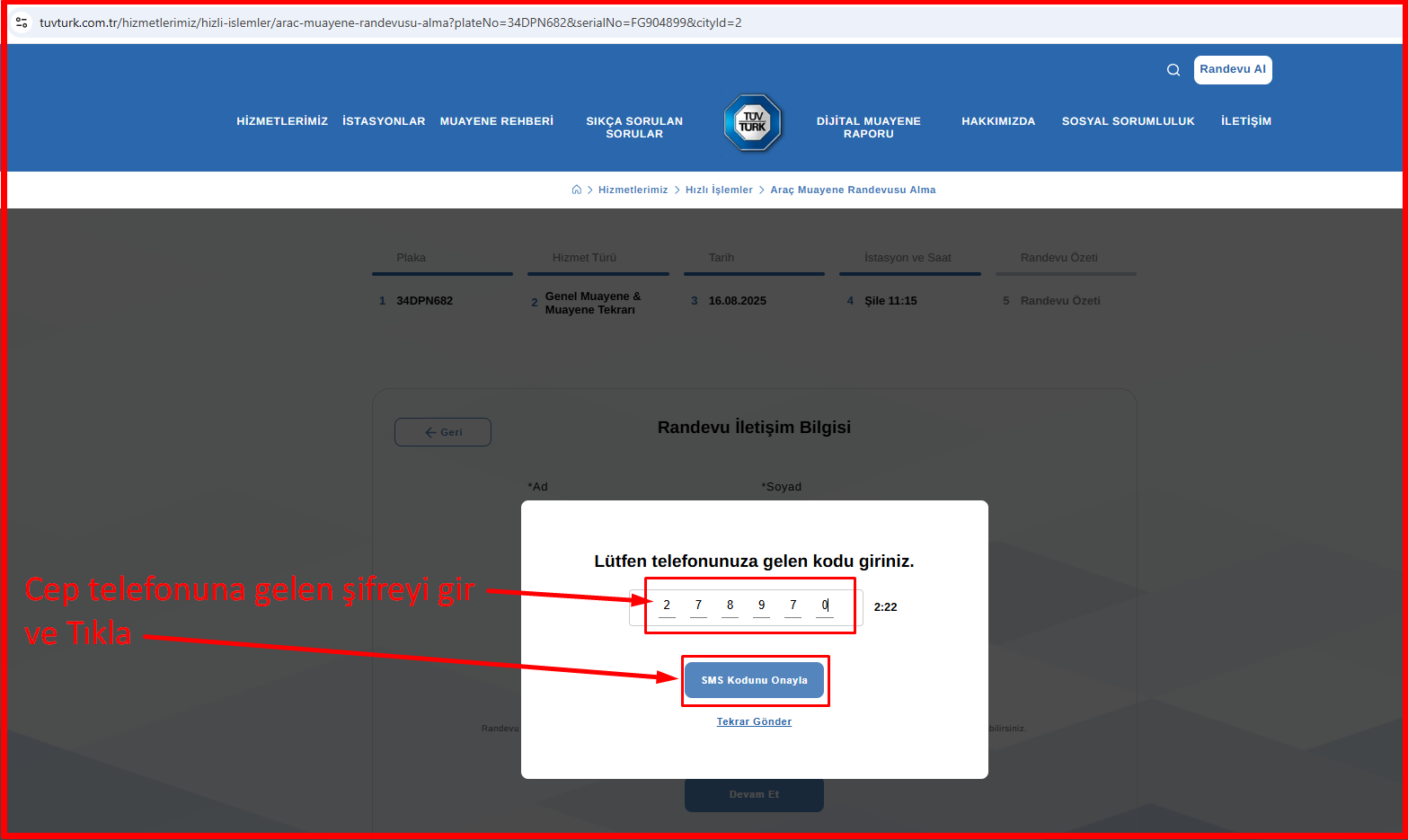Click the Lütfen telefonunuza gelen kodu giriniz text
The width and height of the screenshot is (1408, 840).
point(754,561)
